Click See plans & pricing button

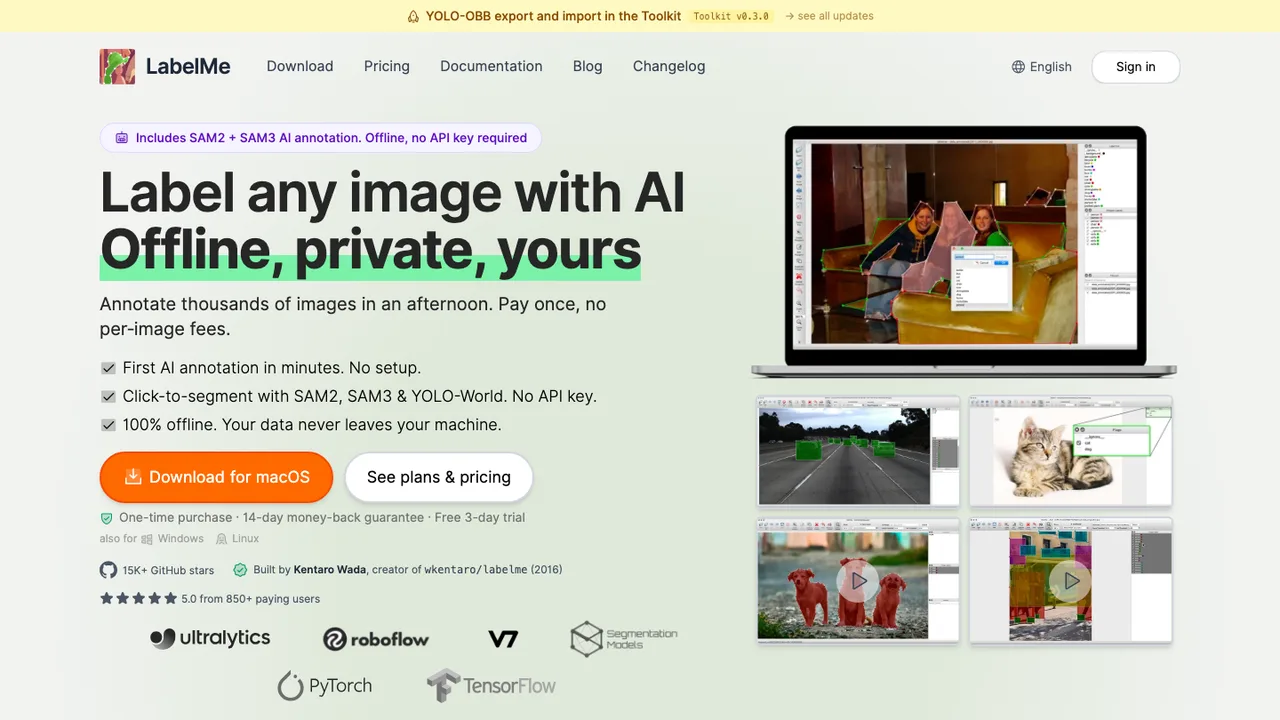(x=439, y=478)
